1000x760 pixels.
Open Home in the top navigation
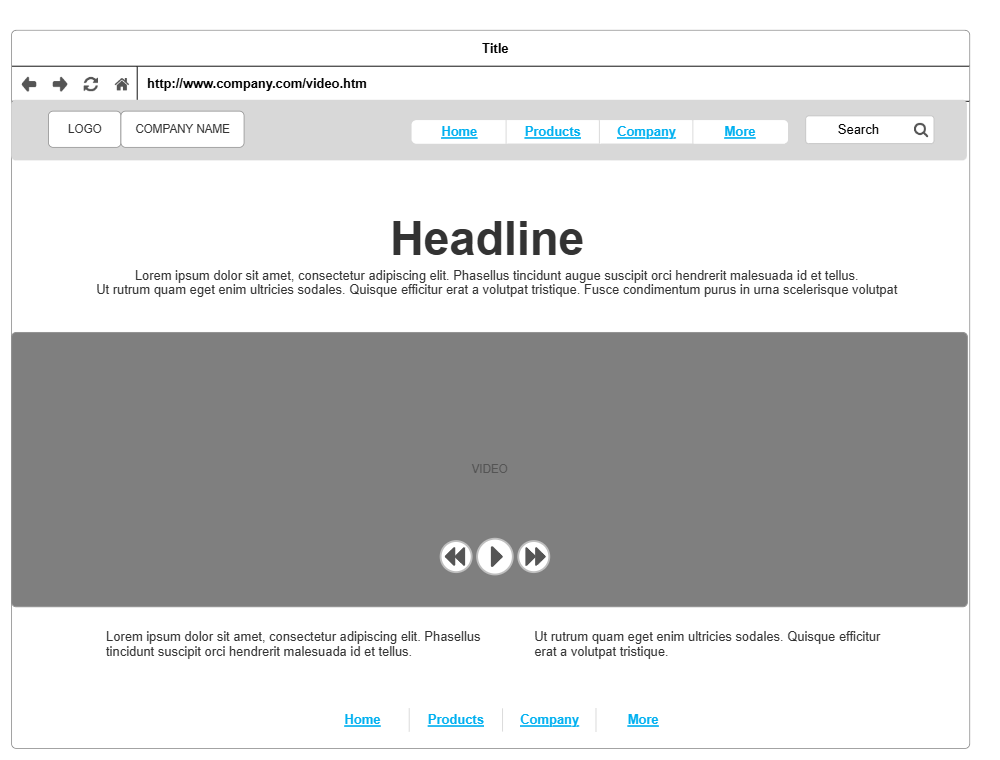pos(459,131)
